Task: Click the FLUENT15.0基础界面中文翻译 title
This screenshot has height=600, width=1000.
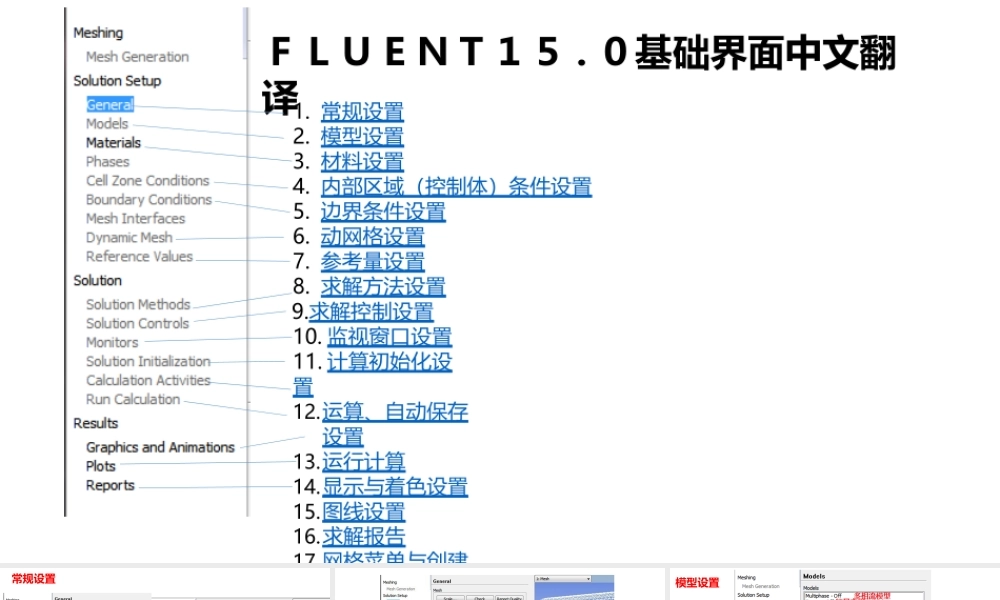Action: pyautogui.click(x=580, y=73)
